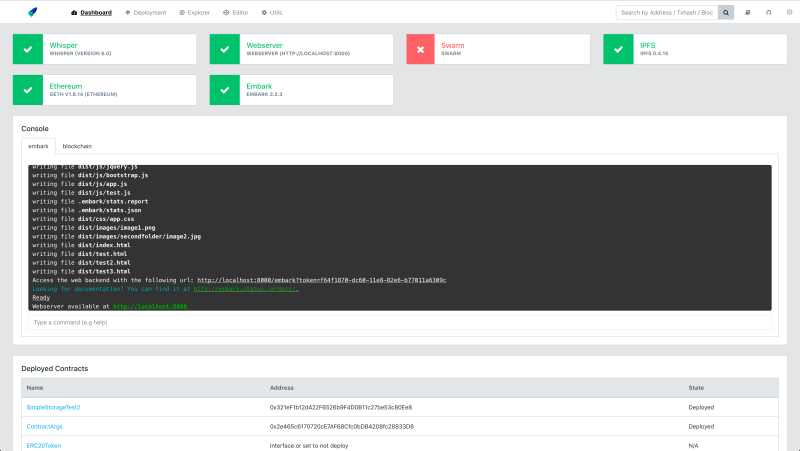Click the Address column header
Image resolution: width=800 pixels, height=451 pixels.
click(282, 388)
